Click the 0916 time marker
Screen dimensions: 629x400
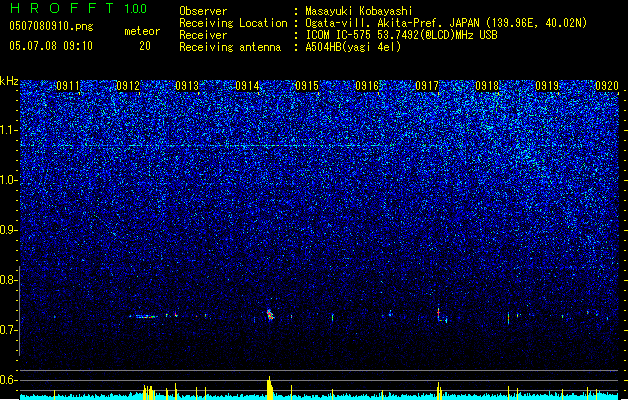point(367,86)
